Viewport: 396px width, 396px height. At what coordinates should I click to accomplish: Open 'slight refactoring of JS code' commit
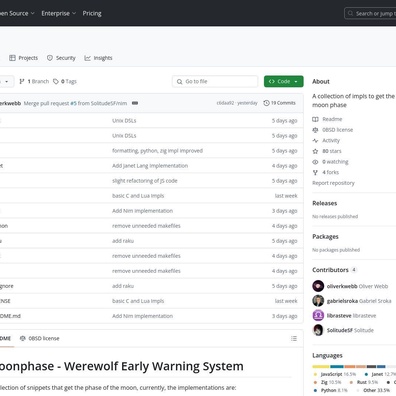145,181
